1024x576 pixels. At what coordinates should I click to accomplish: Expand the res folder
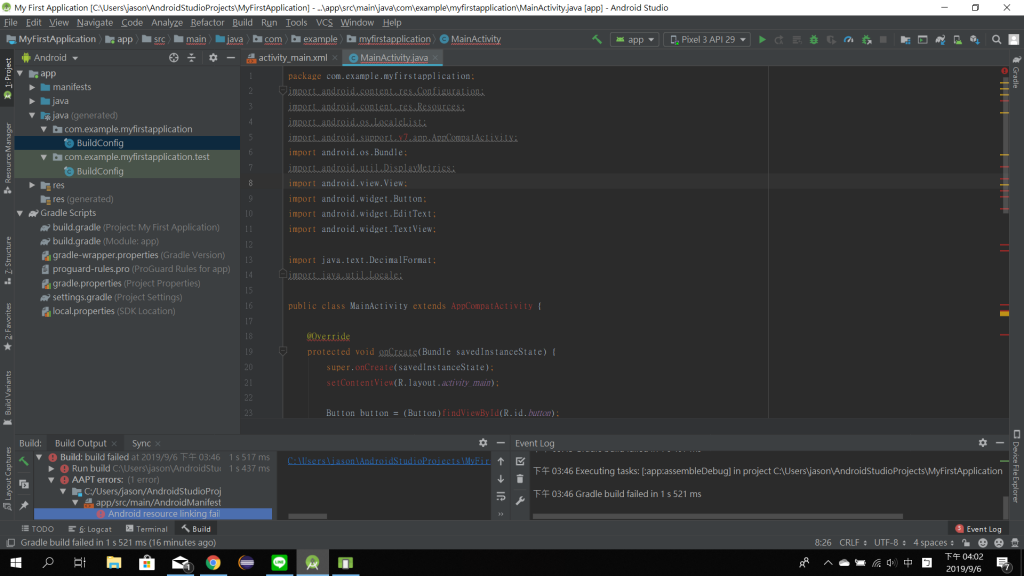click(x=32, y=185)
